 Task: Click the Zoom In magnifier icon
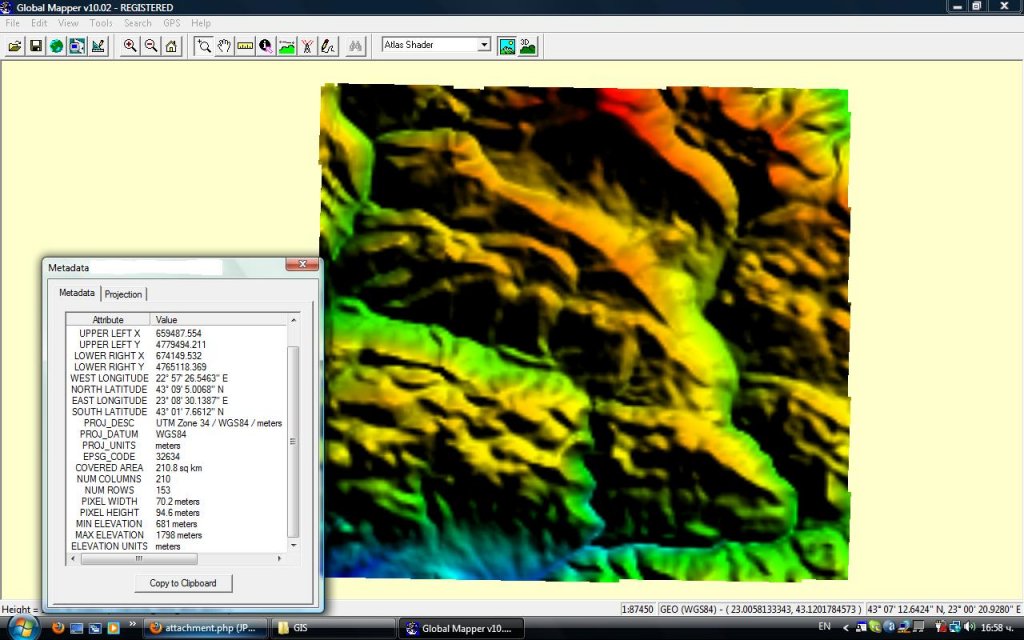coord(130,46)
